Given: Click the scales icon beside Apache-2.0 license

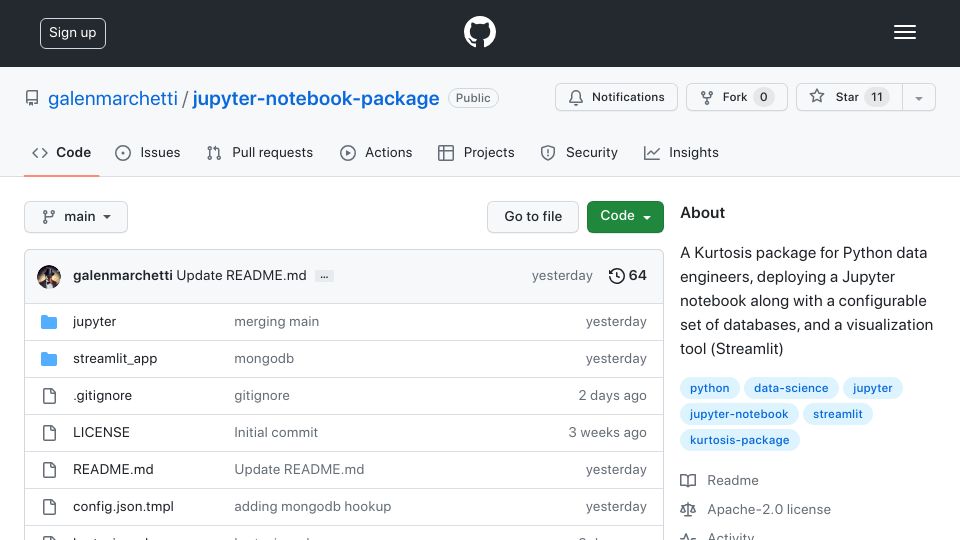Looking at the screenshot, I should coord(688,509).
